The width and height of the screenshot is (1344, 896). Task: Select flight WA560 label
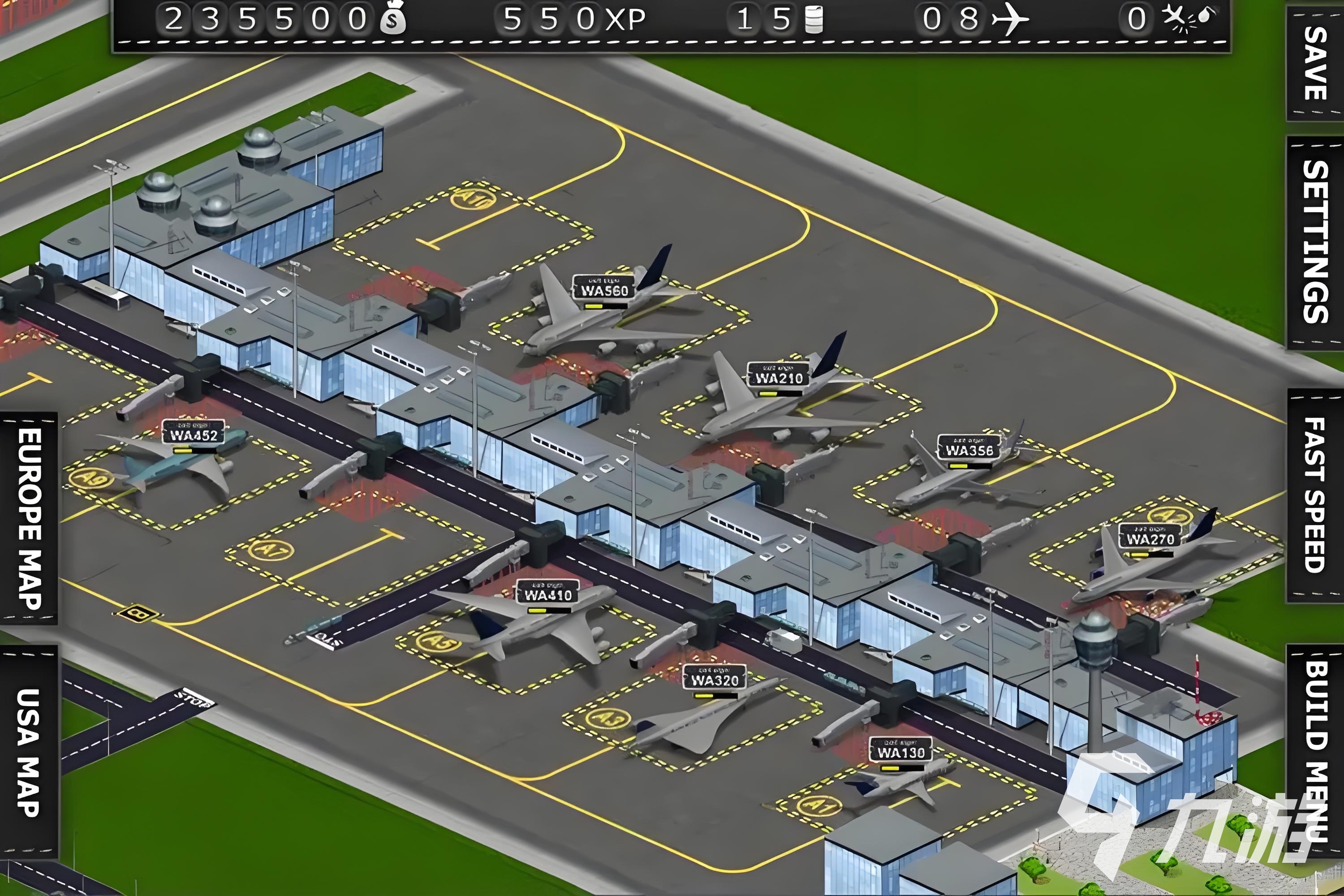click(604, 288)
